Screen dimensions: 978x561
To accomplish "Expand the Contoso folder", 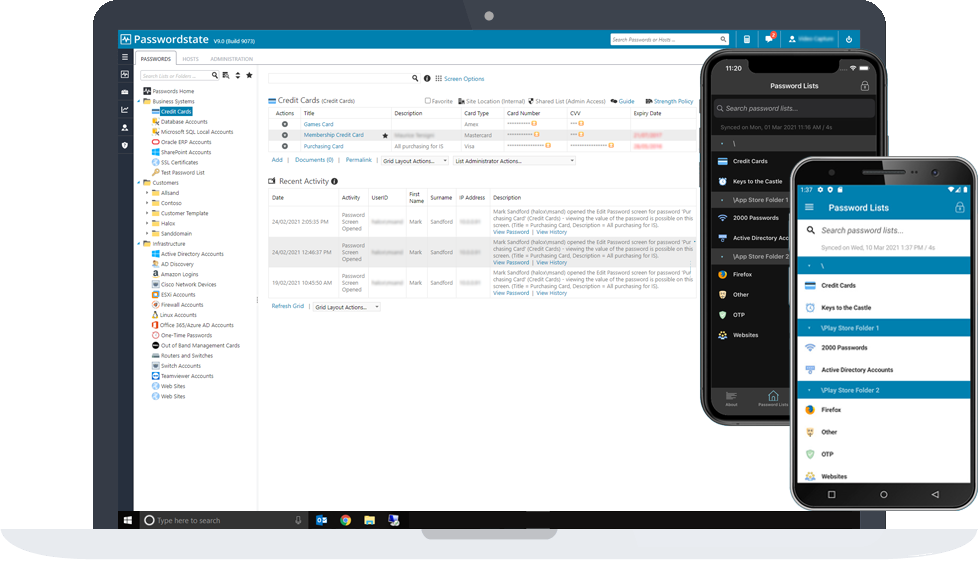I will [x=147, y=203].
